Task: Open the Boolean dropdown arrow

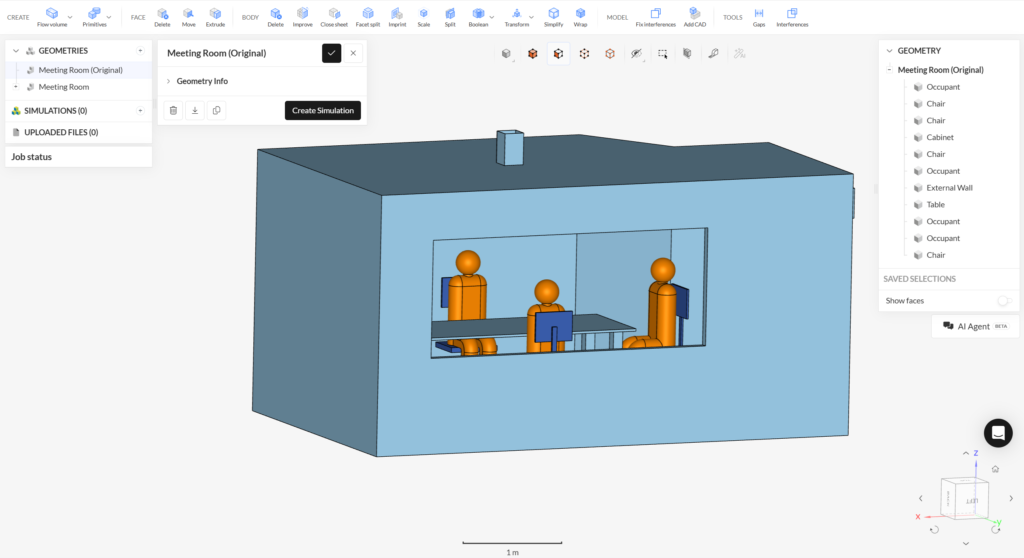Action: (492, 18)
